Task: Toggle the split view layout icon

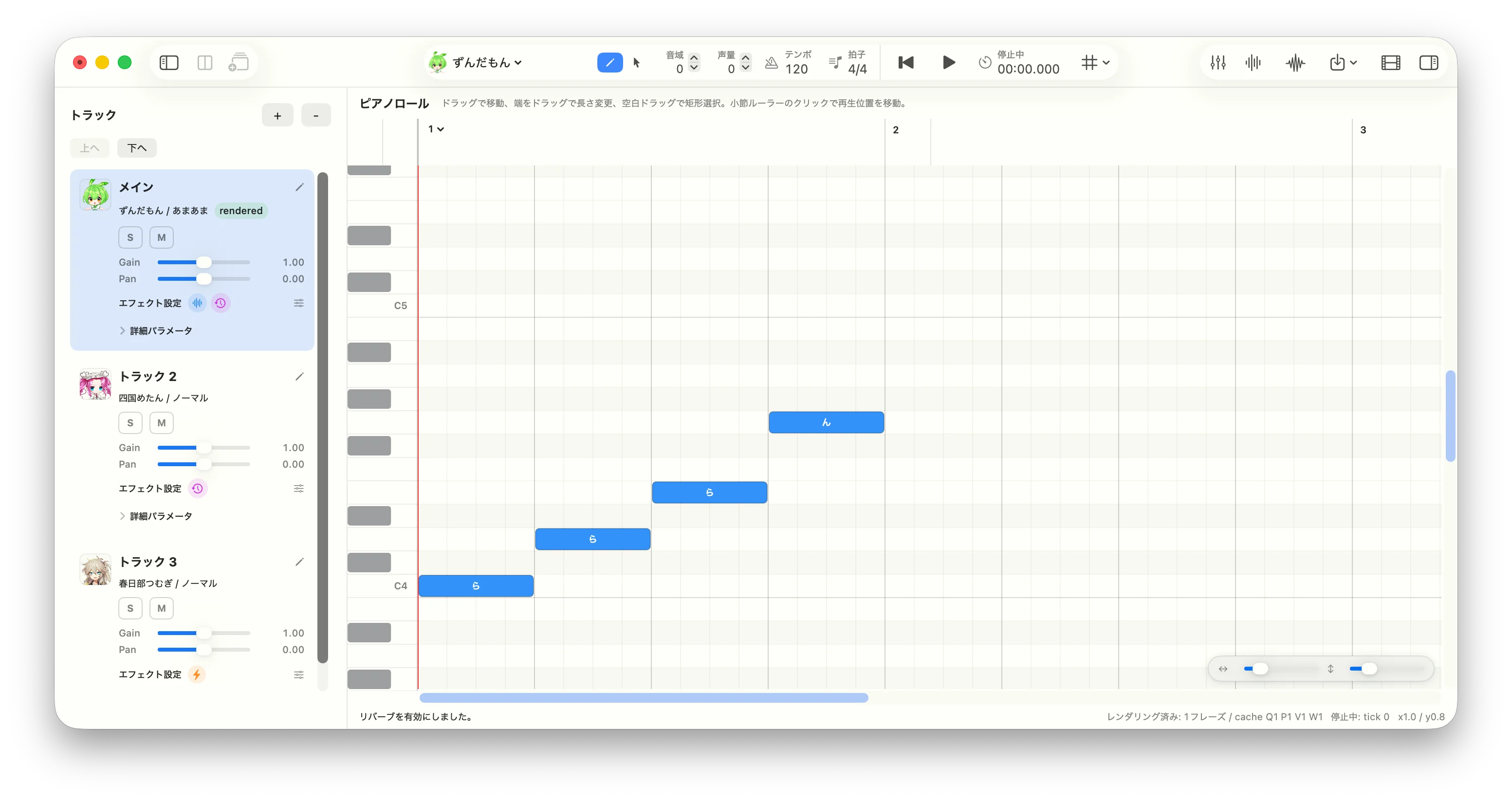Action: click(x=205, y=62)
